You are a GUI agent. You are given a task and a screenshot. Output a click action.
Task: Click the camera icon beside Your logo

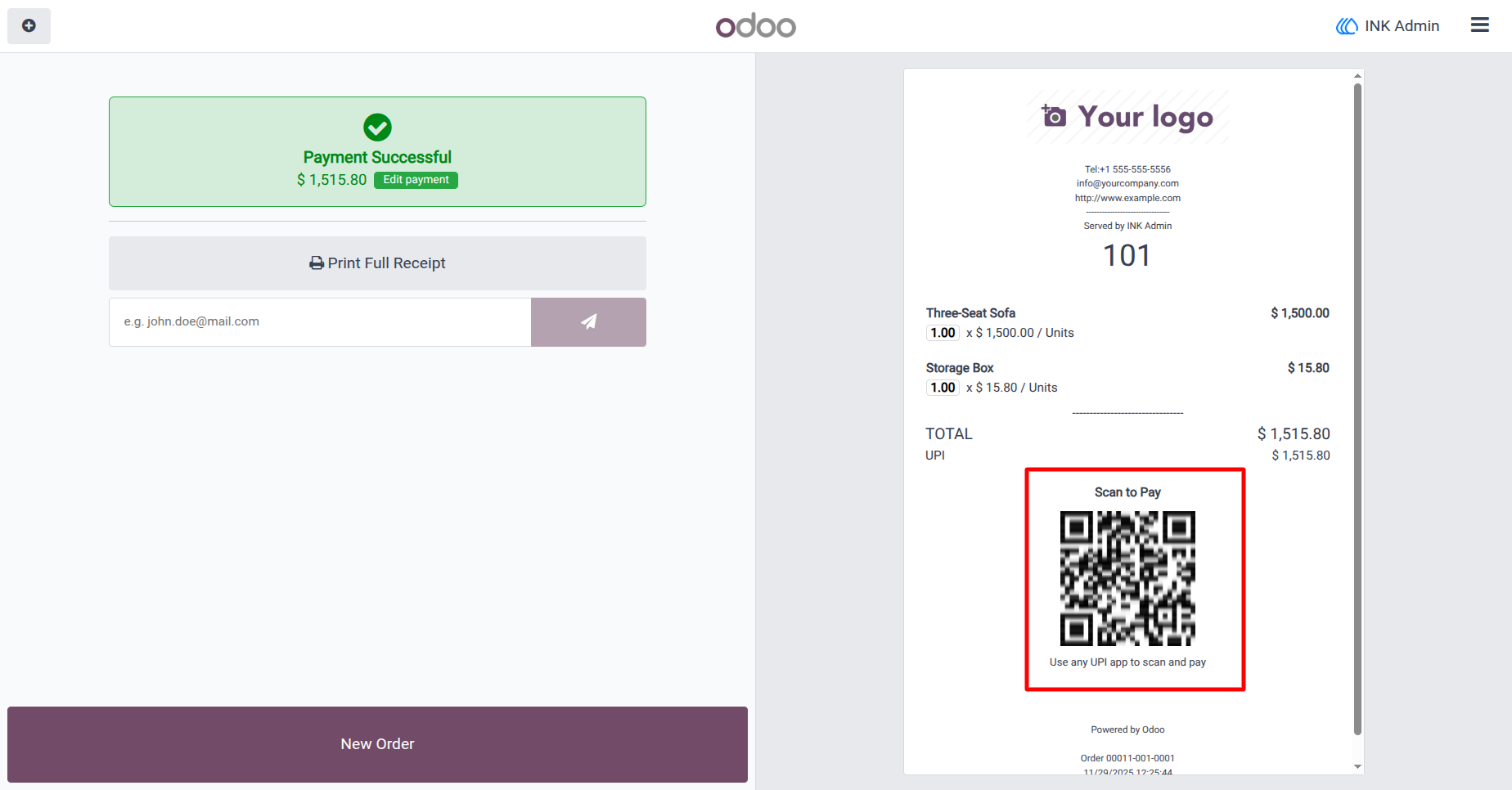point(1054,116)
